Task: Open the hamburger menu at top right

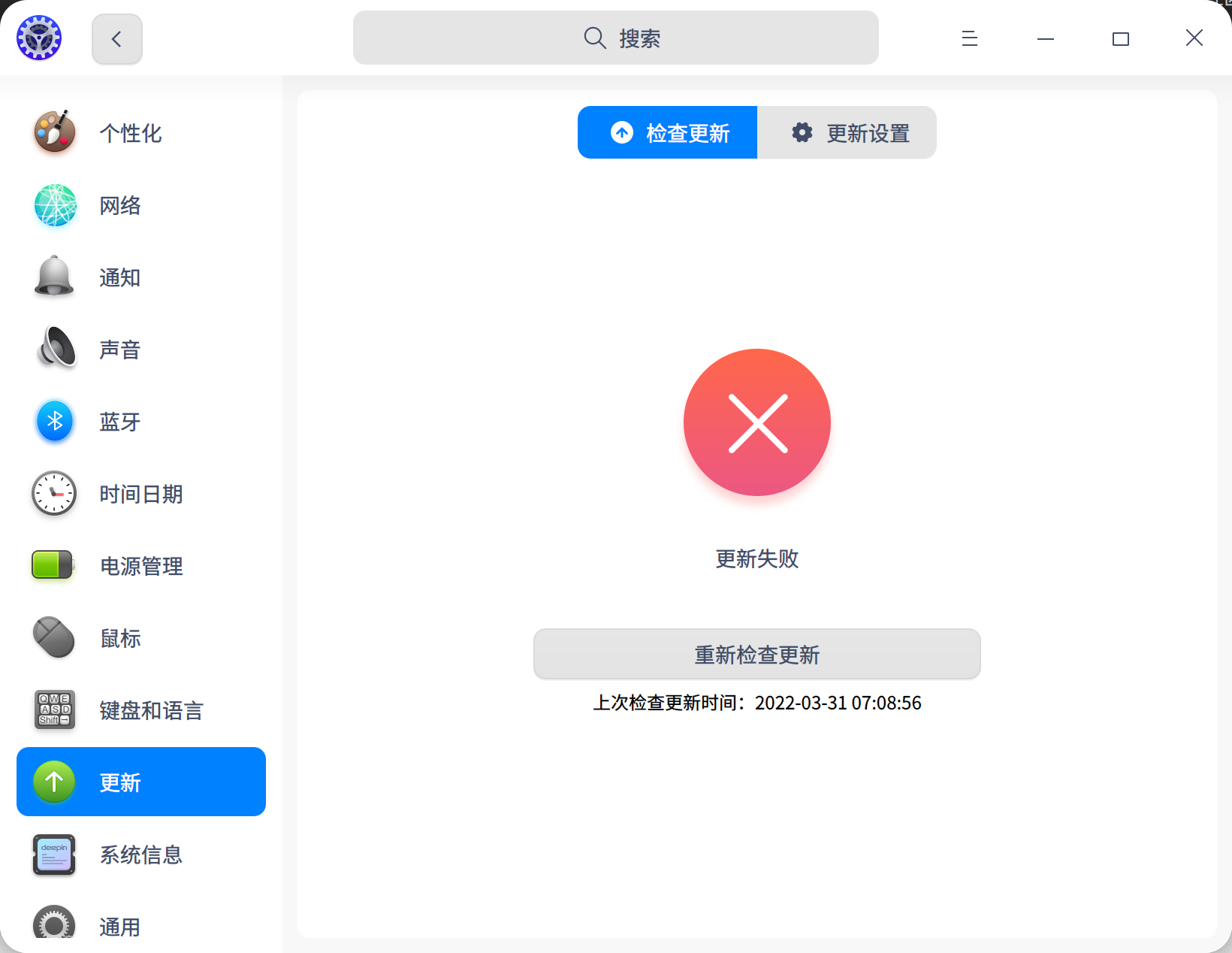Action: [969, 38]
